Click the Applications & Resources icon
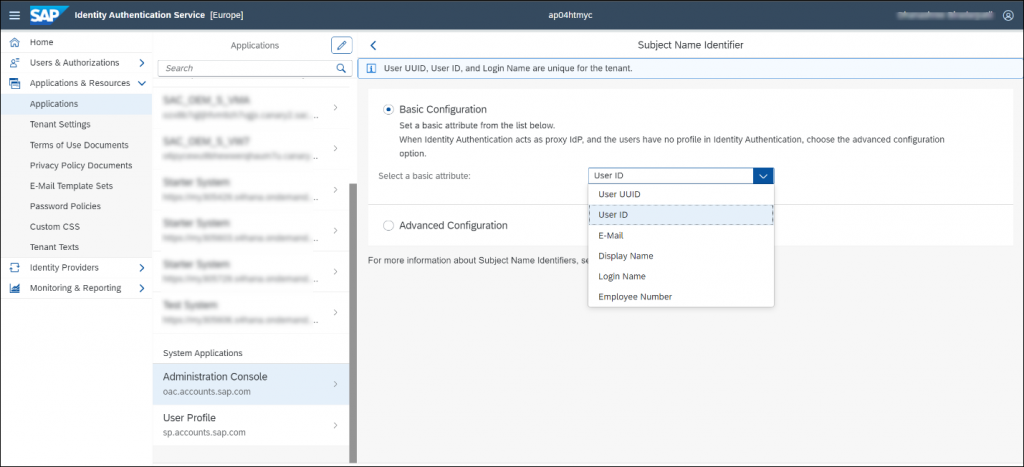 [x=15, y=84]
